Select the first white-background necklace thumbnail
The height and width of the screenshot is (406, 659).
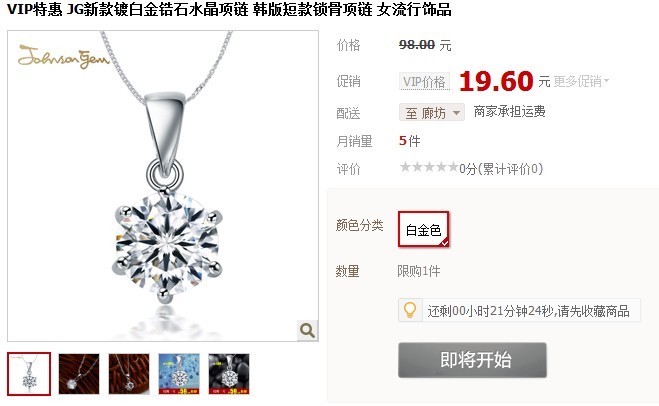[29, 374]
